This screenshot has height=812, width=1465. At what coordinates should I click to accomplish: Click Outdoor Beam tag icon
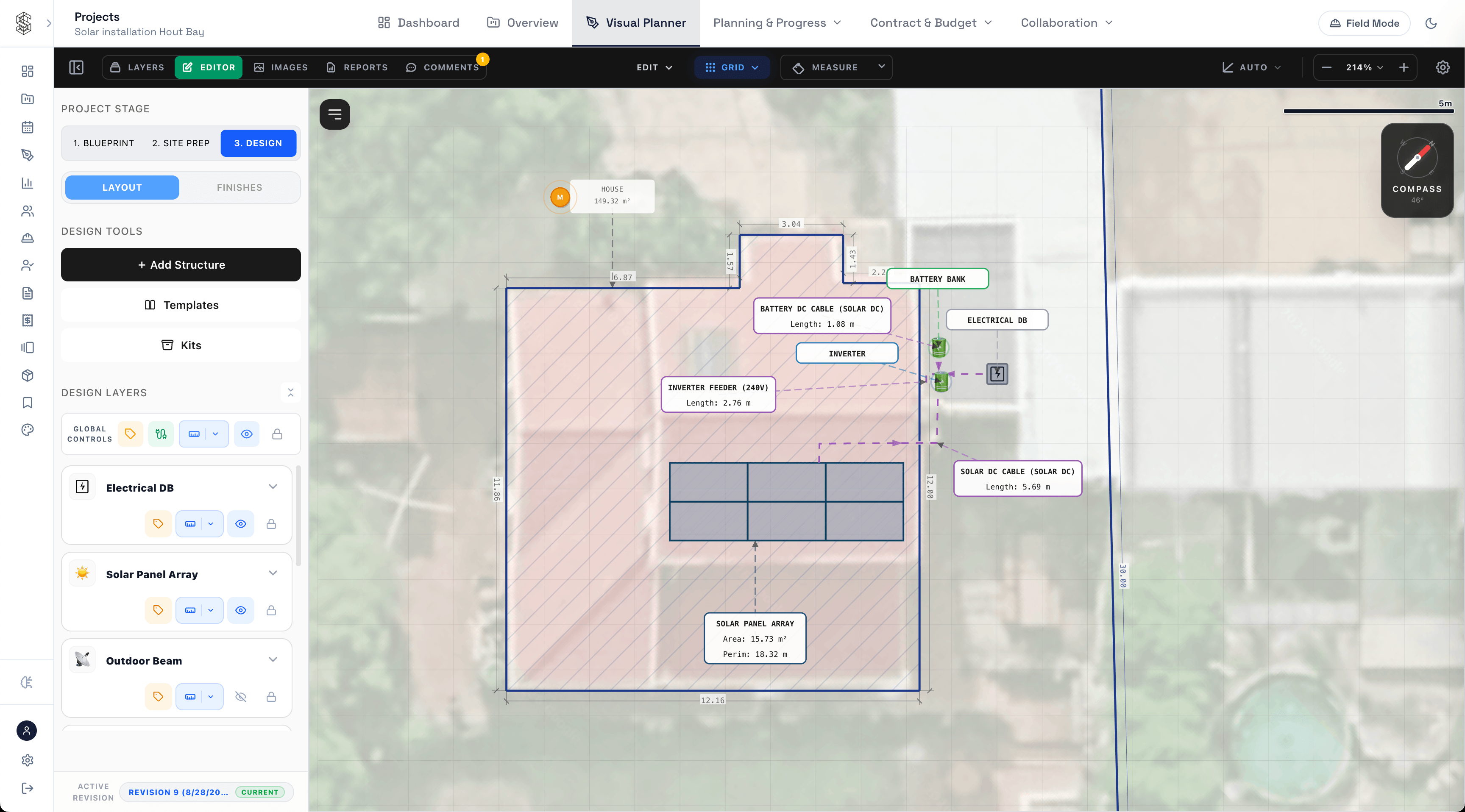[158, 697]
